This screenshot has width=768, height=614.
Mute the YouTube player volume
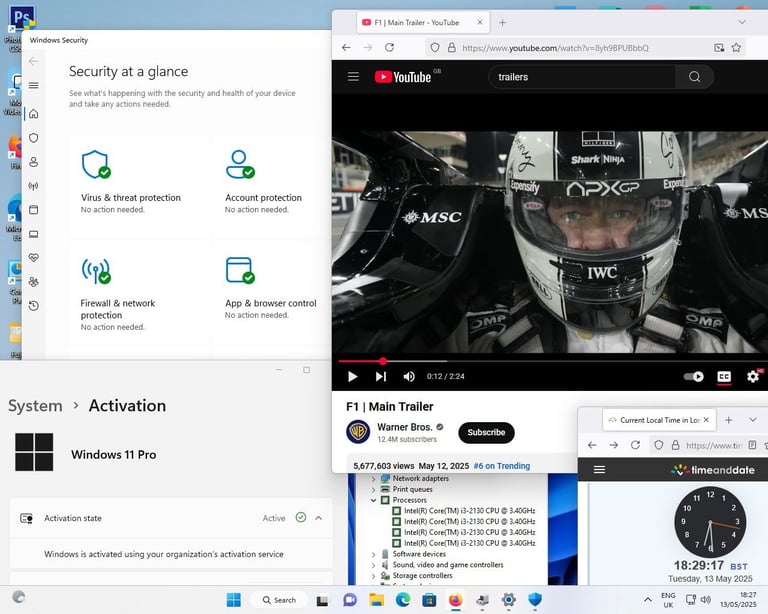coord(408,376)
